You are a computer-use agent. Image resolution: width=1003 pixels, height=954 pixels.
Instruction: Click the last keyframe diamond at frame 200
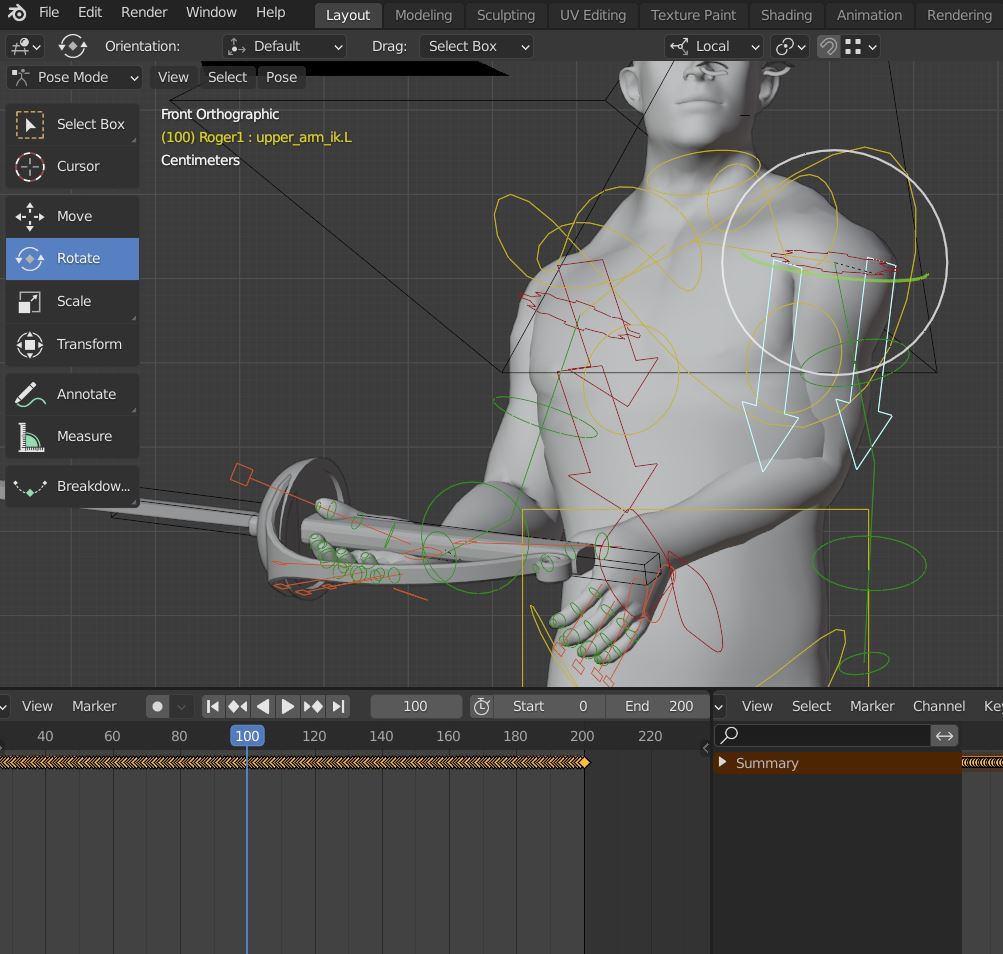tap(584, 762)
